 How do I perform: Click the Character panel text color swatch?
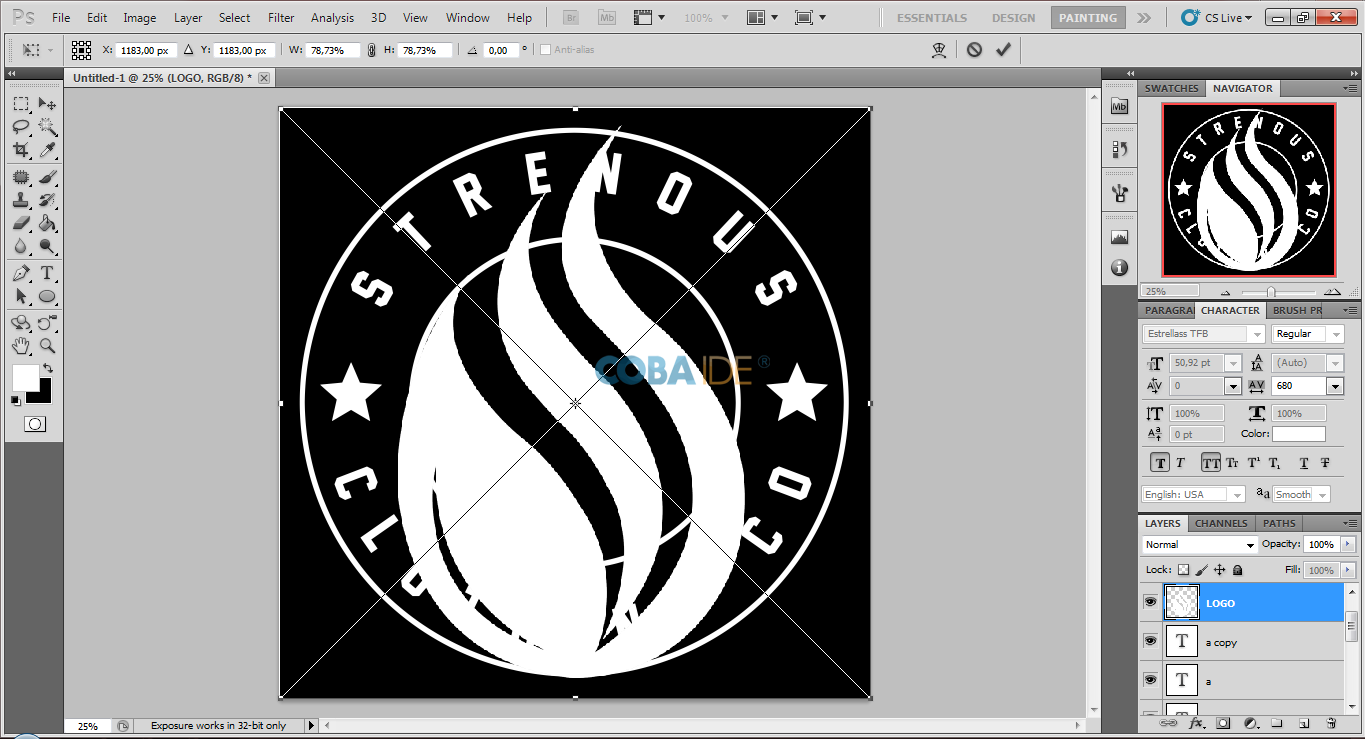1298,434
